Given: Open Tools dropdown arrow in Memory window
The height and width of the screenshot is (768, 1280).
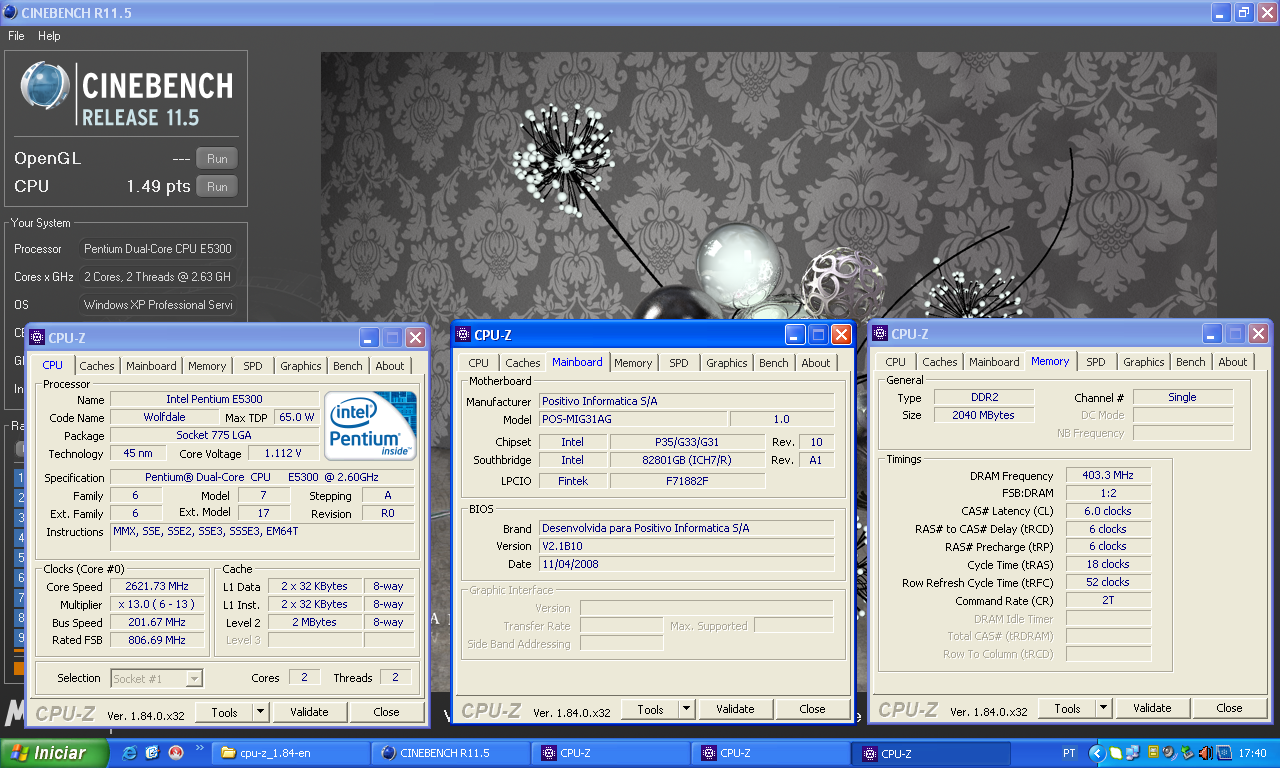Looking at the screenshot, I should 1103,708.
